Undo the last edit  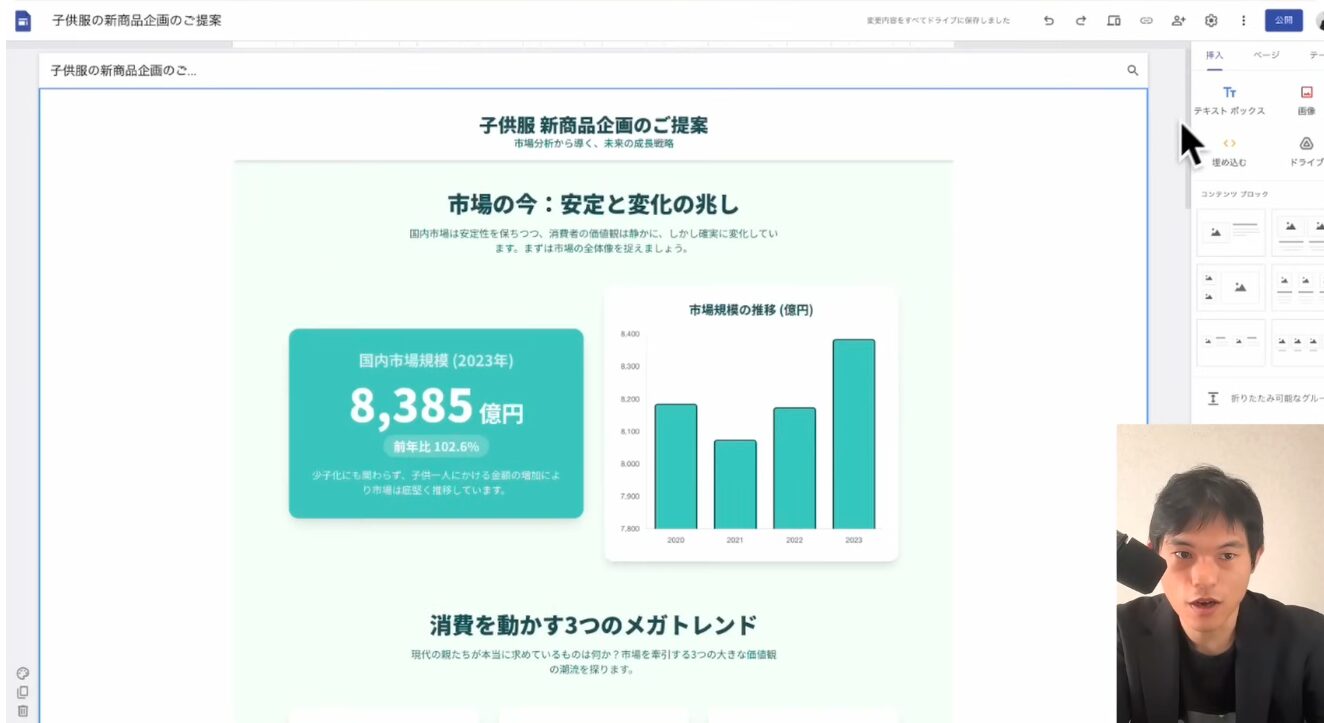coord(1048,20)
